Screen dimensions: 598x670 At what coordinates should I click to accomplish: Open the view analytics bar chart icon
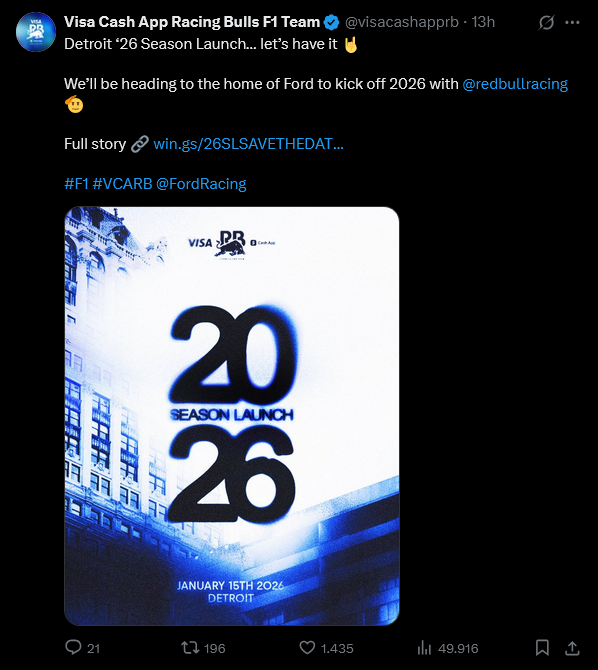[424, 648]
